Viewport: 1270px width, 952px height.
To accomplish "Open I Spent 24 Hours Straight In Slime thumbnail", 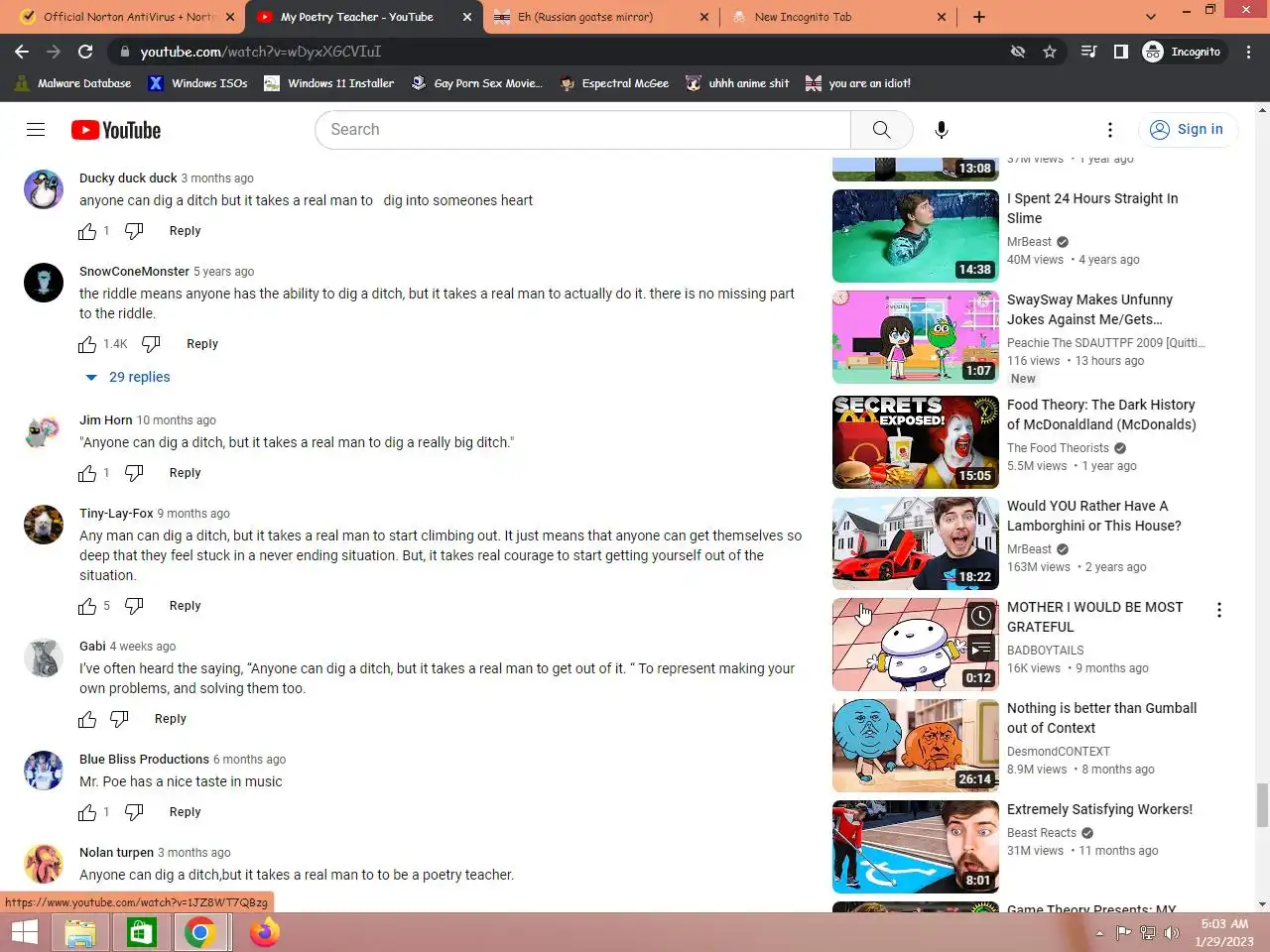I will click(x=916, y=236).
